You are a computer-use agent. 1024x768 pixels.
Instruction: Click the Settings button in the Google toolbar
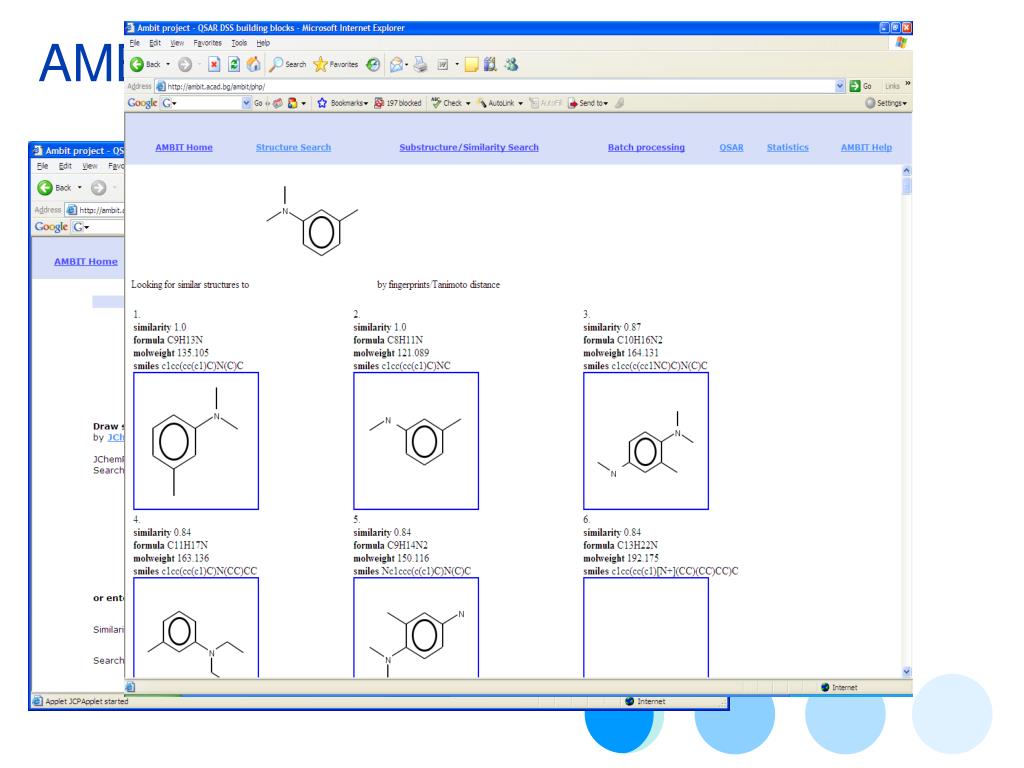(886, 103)
